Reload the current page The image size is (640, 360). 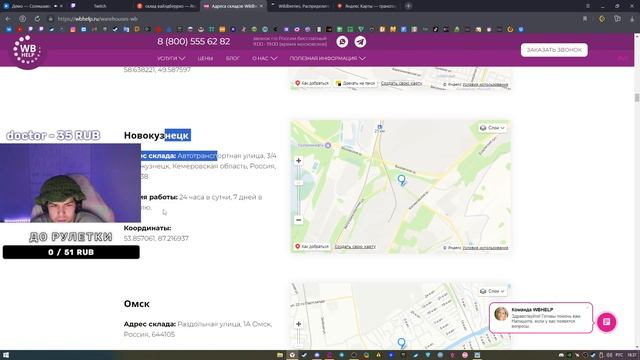(37, 19)
